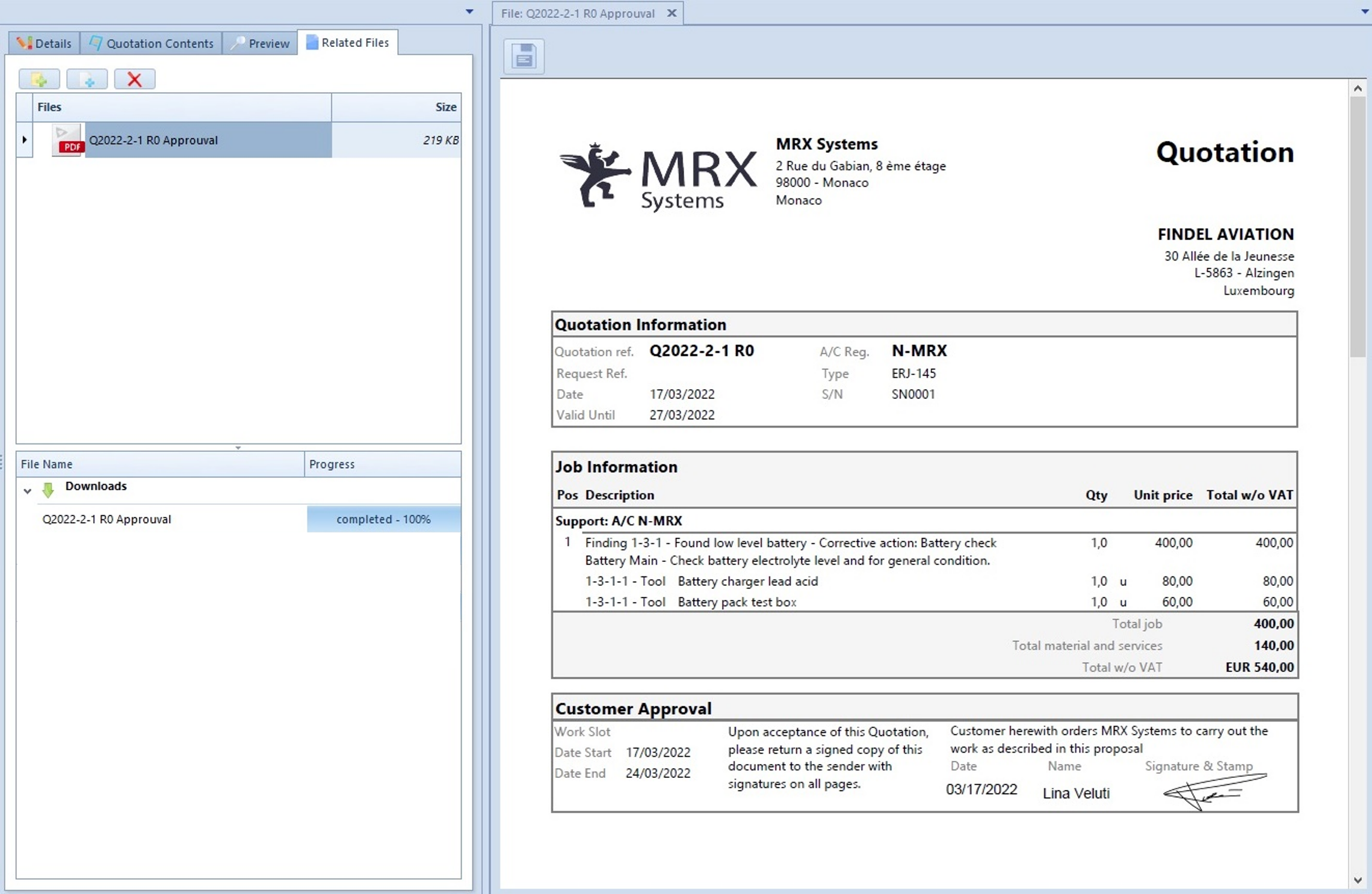
Task: Click the green Downloads arrow icon
Action: (x=48, y=490)
